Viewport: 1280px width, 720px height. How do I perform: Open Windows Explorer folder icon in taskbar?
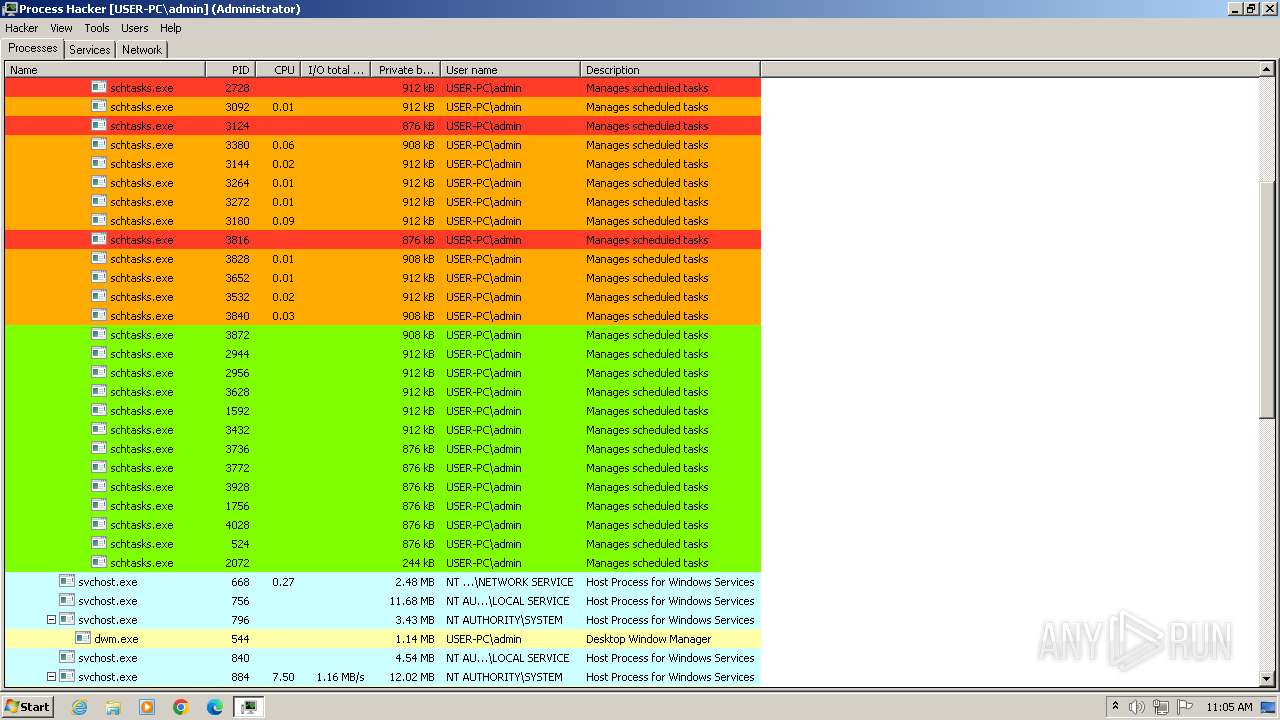(113, 707)
